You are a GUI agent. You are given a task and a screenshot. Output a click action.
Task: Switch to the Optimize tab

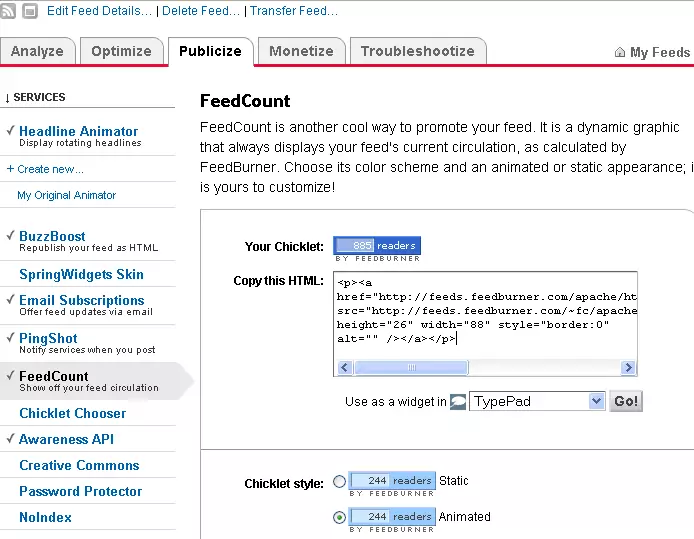coord(121,51)
